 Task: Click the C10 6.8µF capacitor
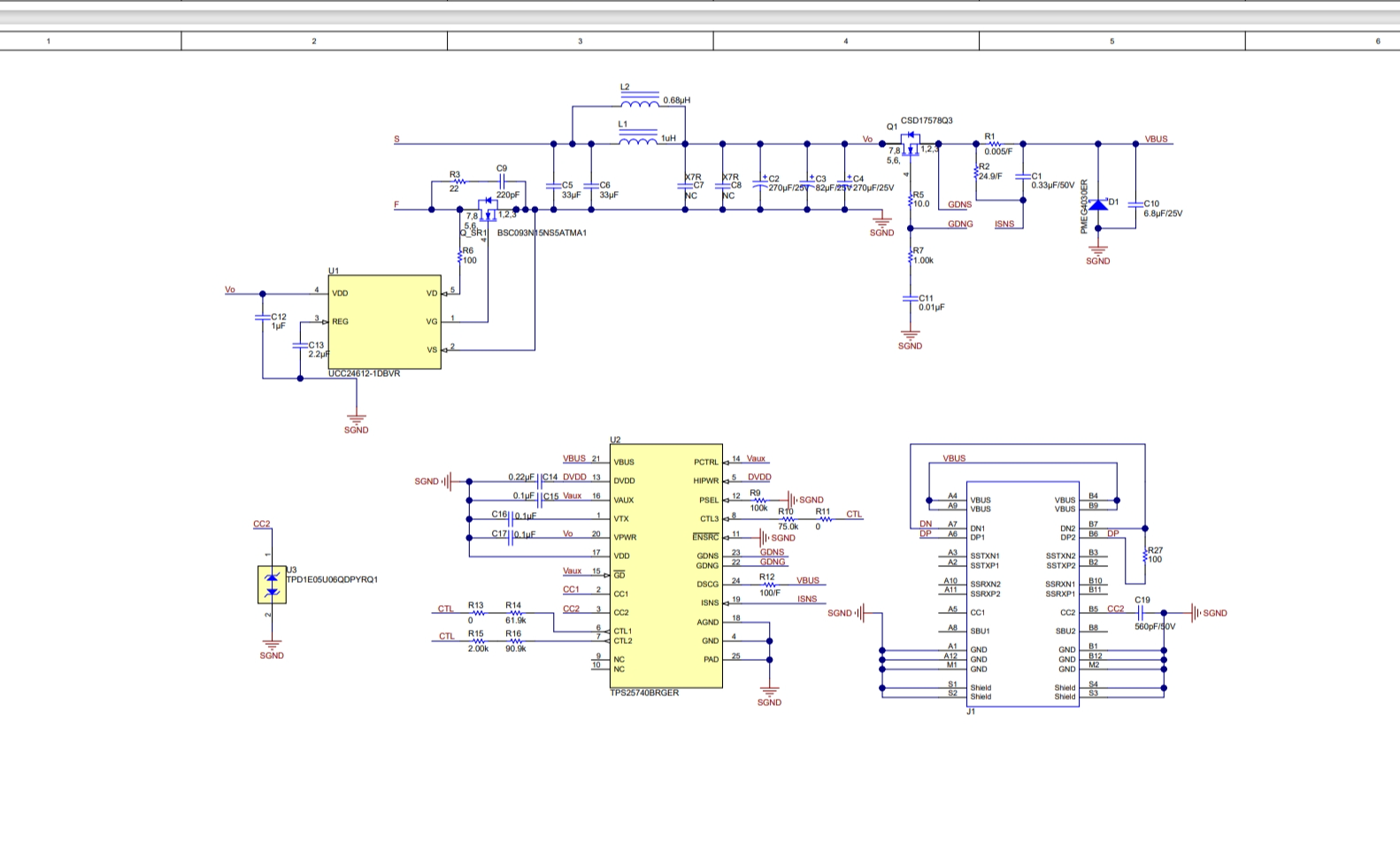click(x=1136, y=204)
